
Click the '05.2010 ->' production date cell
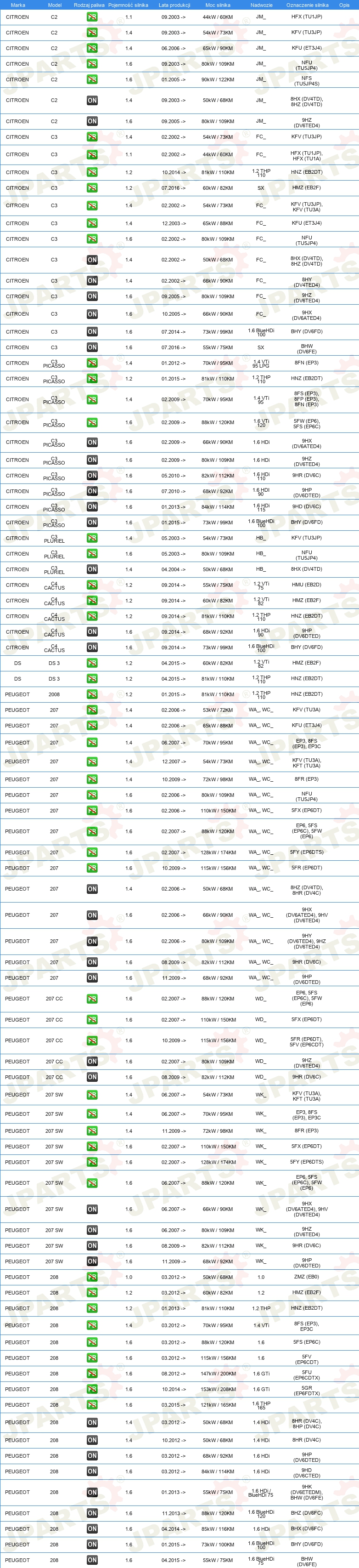(x=174, y=476)
